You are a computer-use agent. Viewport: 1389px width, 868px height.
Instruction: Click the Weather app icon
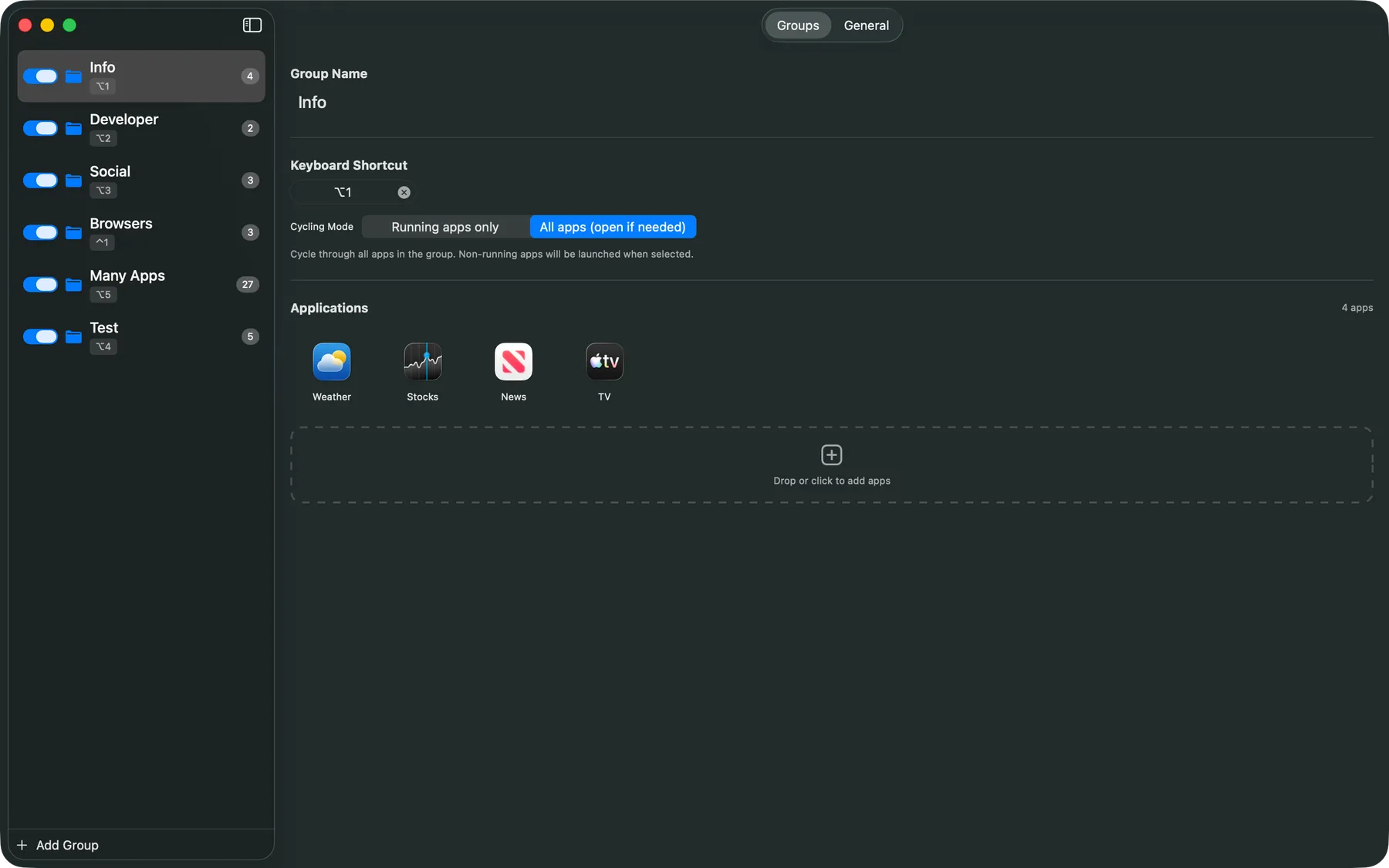click(332, 362)
